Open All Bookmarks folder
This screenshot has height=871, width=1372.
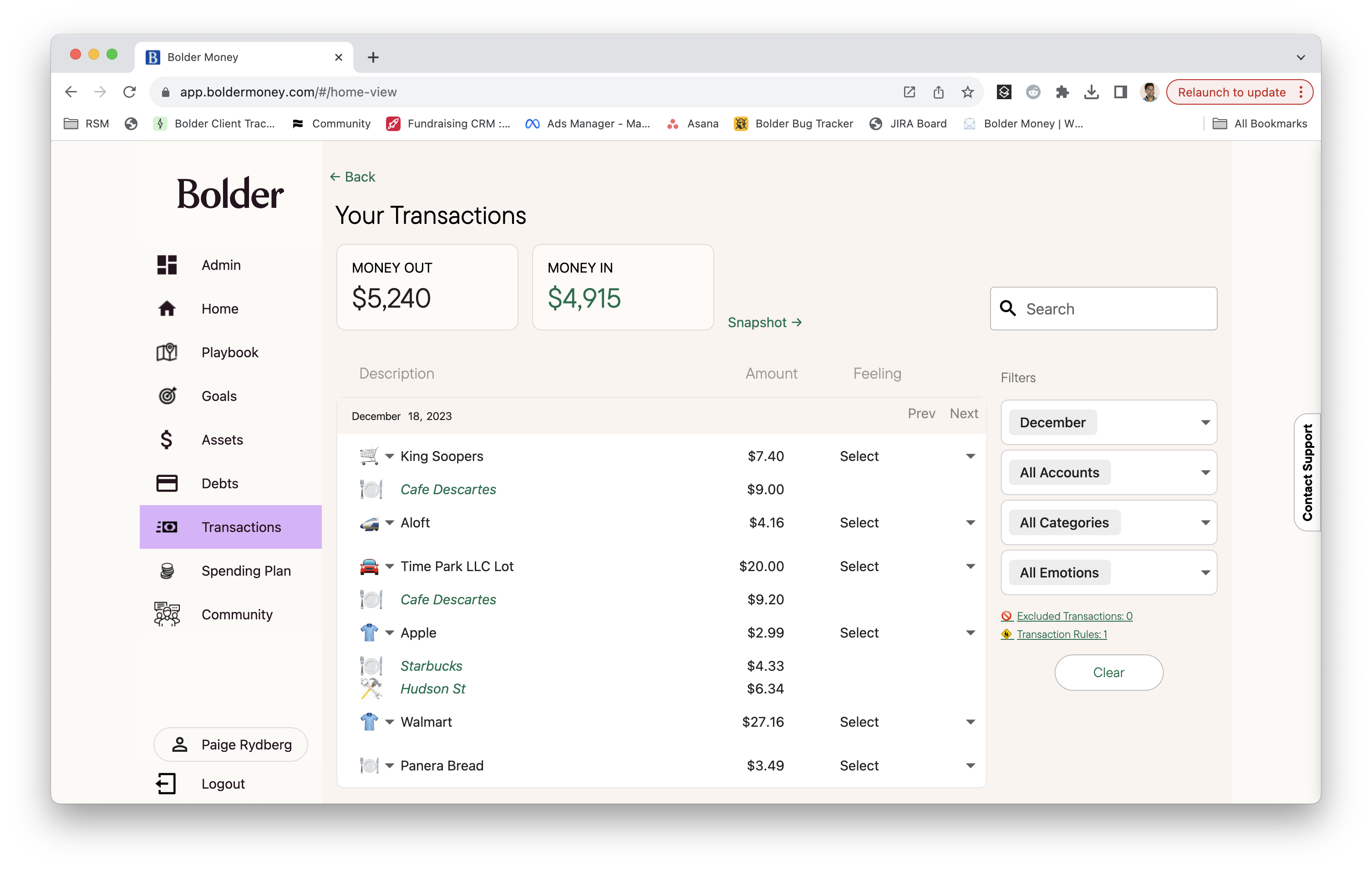tap(1260, 124)
